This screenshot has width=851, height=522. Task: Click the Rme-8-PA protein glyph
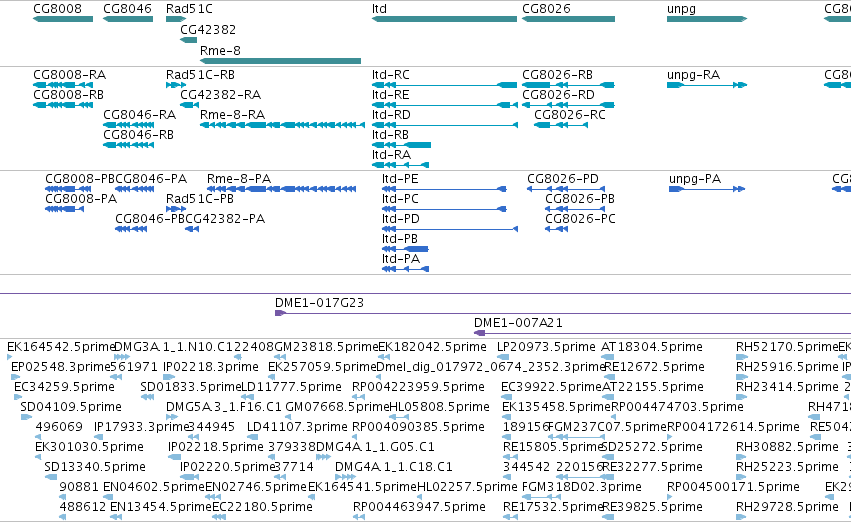(282, 189)
